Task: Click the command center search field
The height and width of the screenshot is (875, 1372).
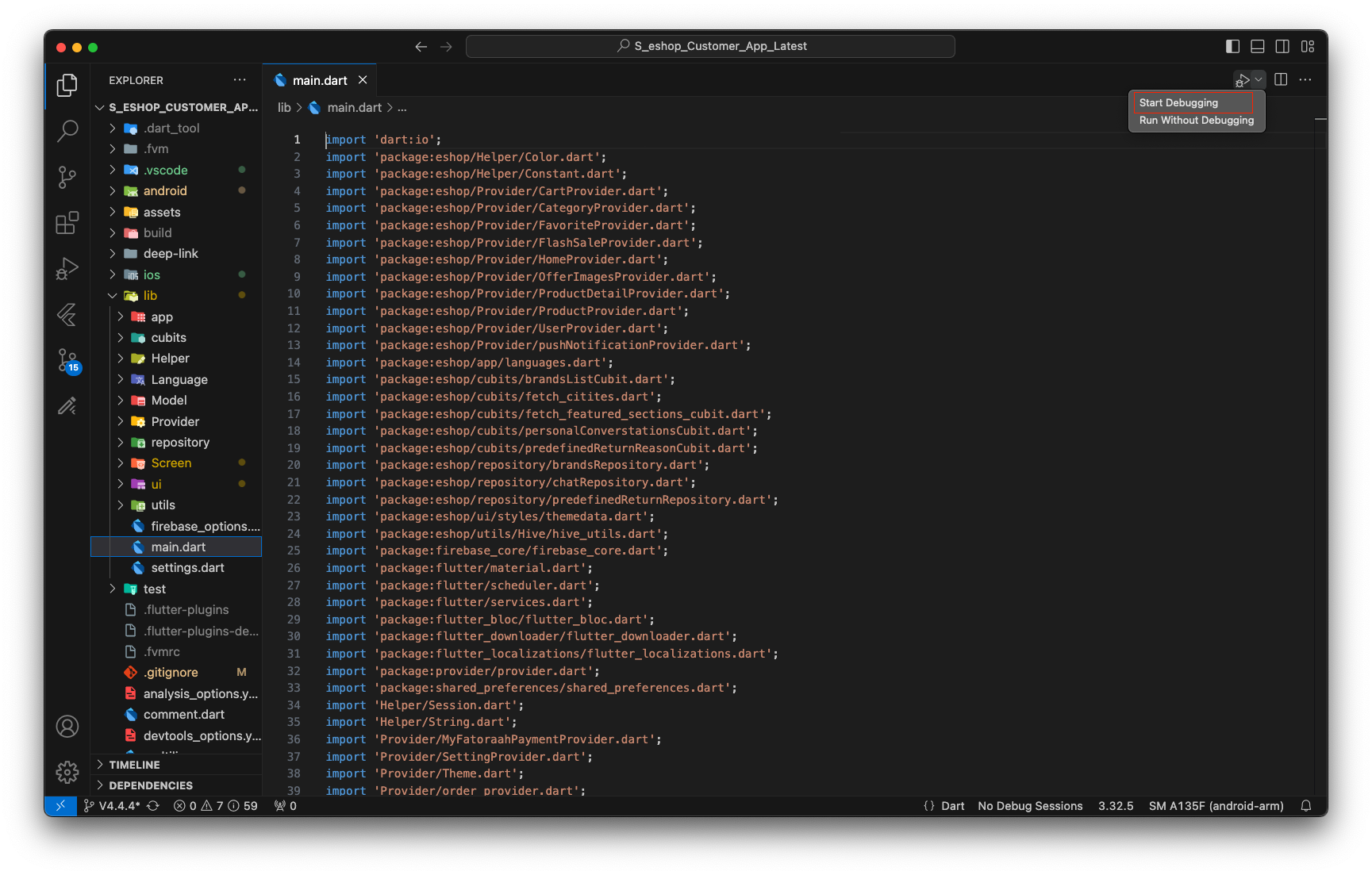Action: tap(710, 46)
